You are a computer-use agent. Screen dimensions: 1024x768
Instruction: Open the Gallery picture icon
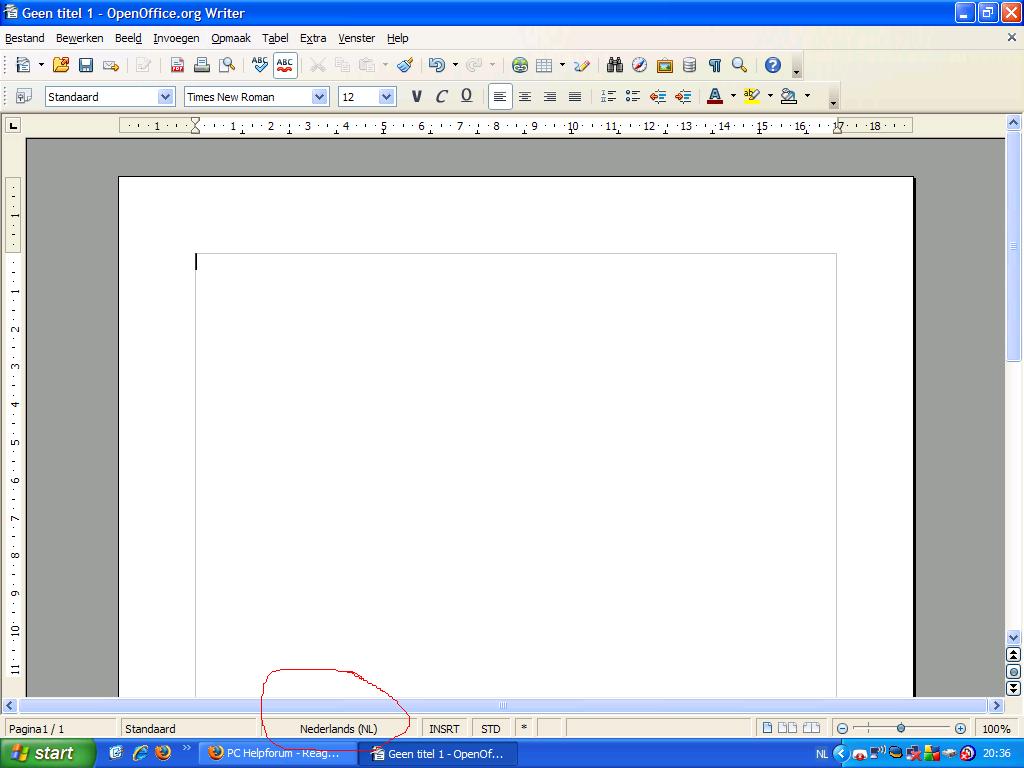(x=664, y=65)
